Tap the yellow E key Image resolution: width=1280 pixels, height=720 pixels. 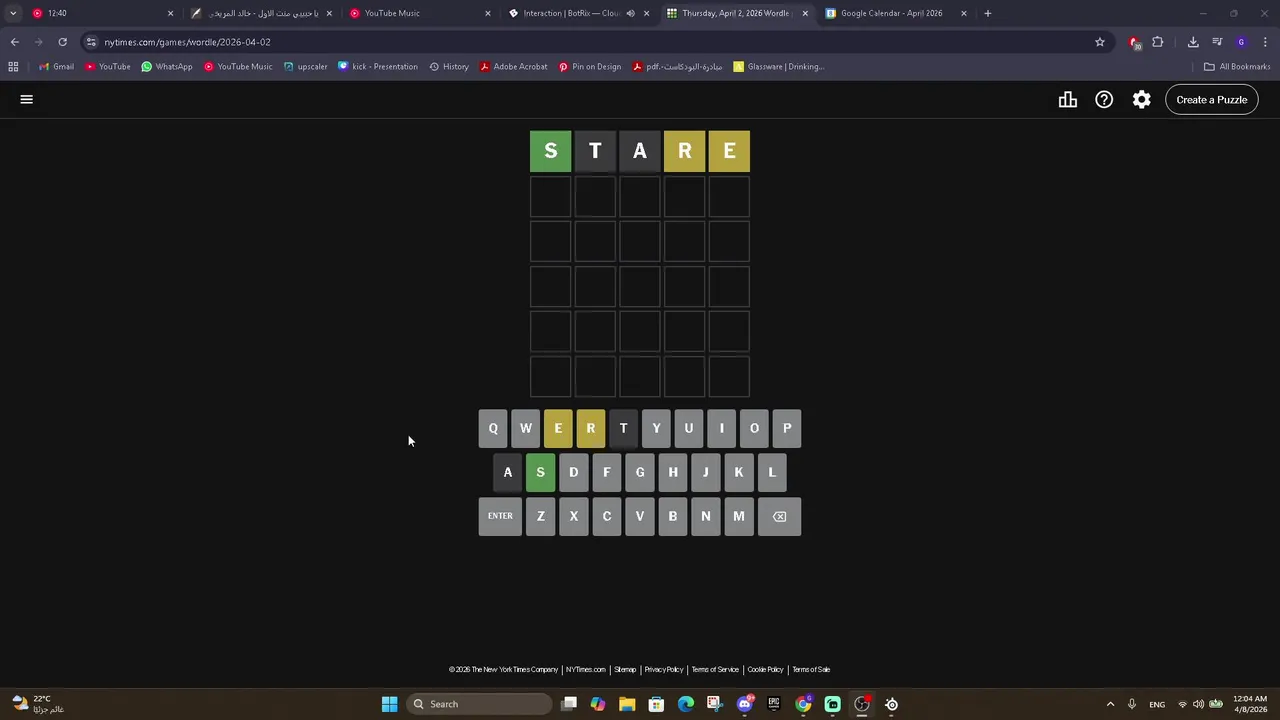point(558,428)
